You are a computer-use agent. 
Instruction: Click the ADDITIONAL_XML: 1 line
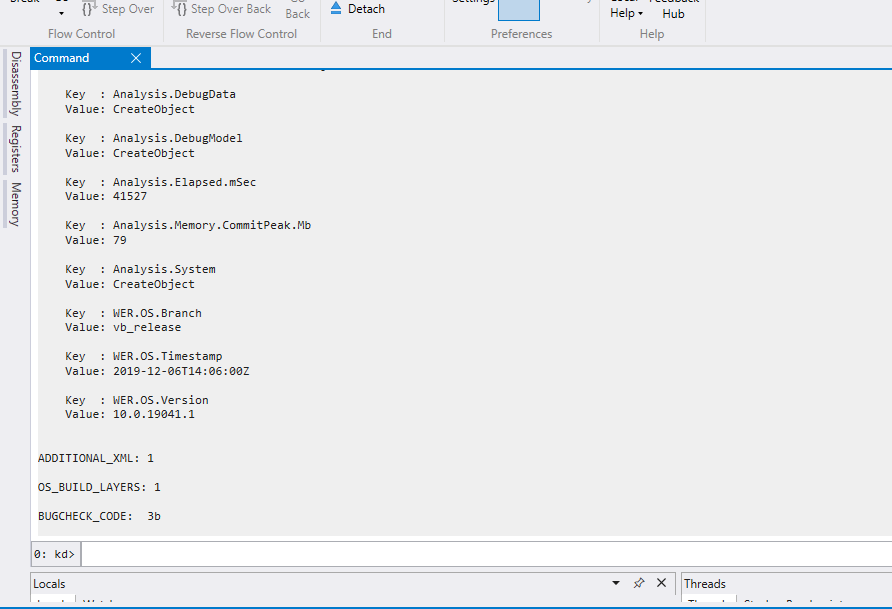(96, 458)
